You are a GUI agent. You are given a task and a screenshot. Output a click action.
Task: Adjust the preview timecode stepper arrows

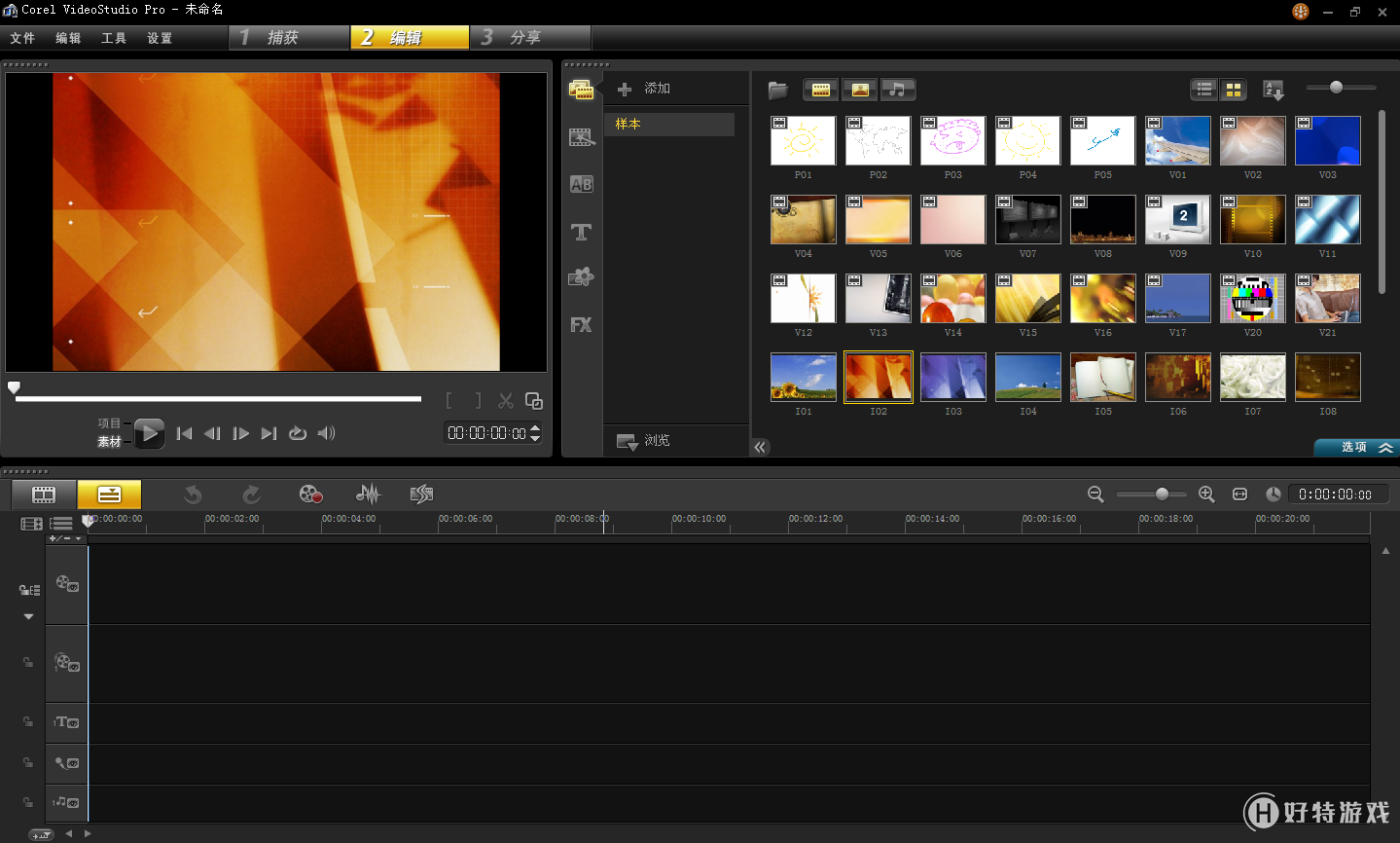coord(535,433)
